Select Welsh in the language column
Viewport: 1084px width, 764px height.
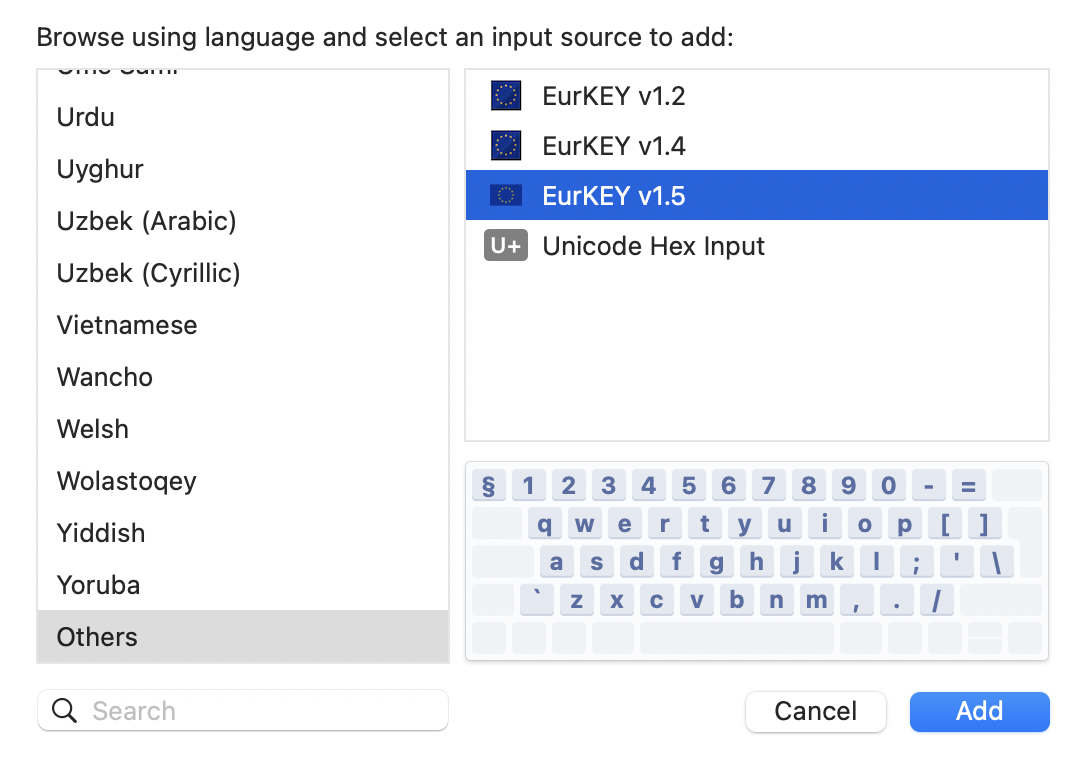pyautogui.click(x=93, y=429)
